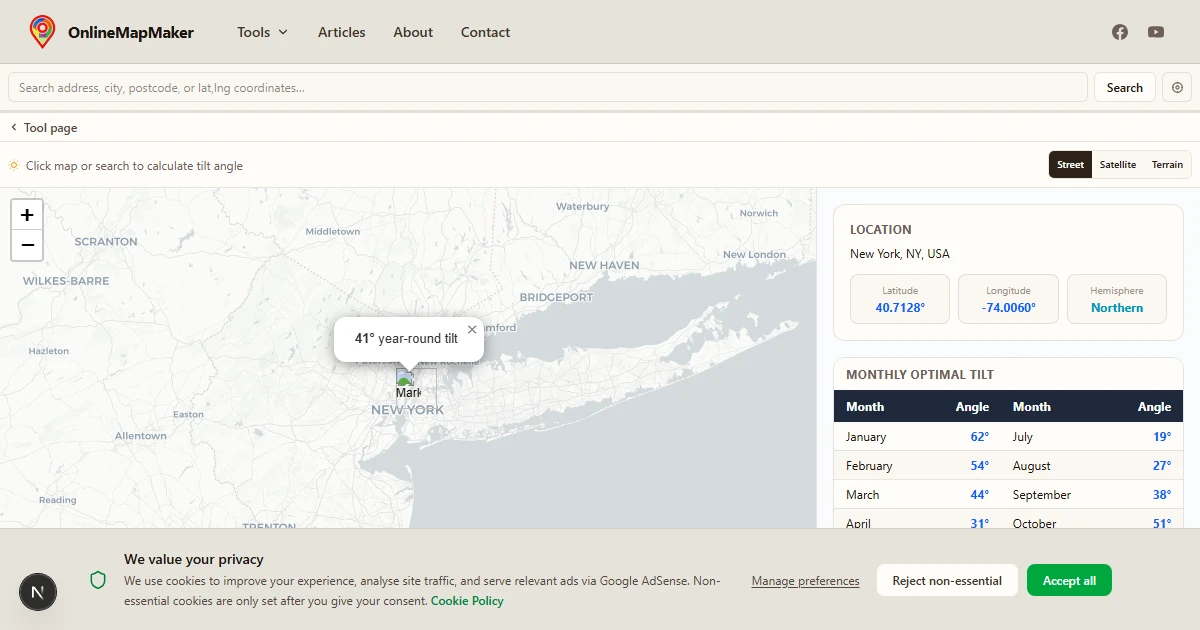Select January row angle 62°
The height and width of the screenshot is (630, 1200).
point(979,437)
